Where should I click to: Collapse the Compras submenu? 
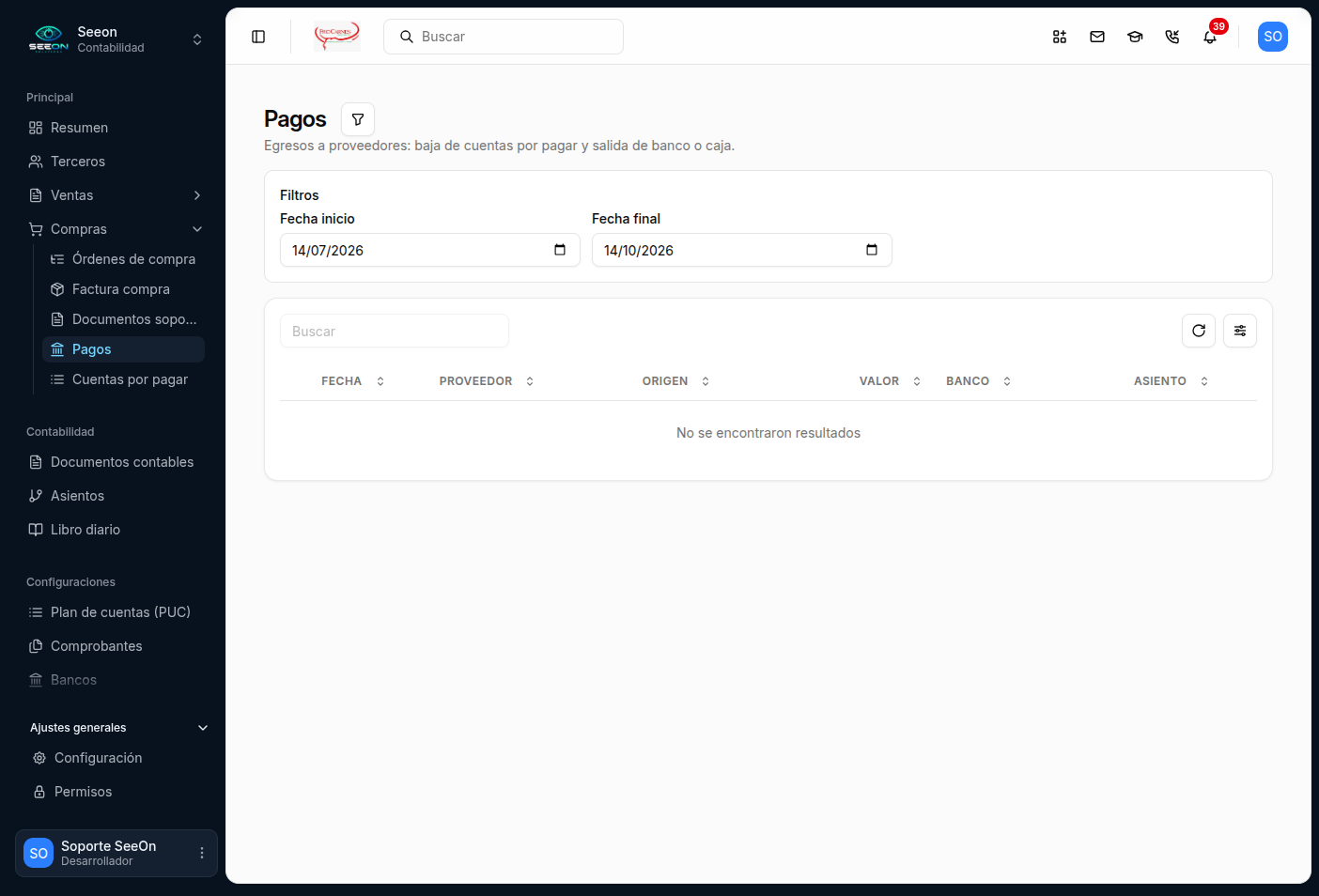[x=116, y=229]
